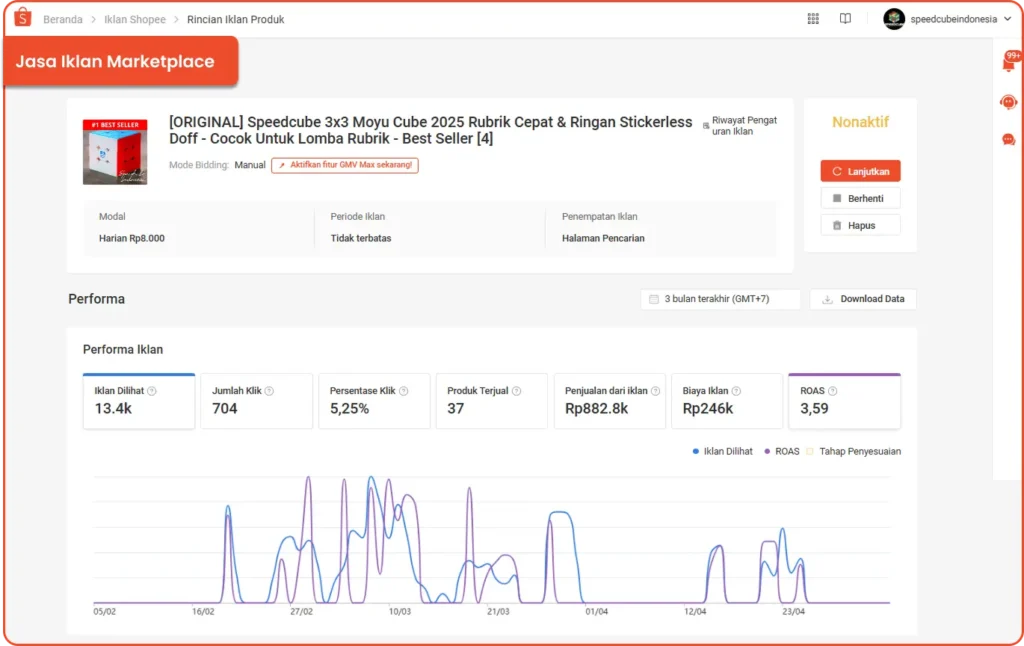Click the Speedcube product thumbnail image

115,152
